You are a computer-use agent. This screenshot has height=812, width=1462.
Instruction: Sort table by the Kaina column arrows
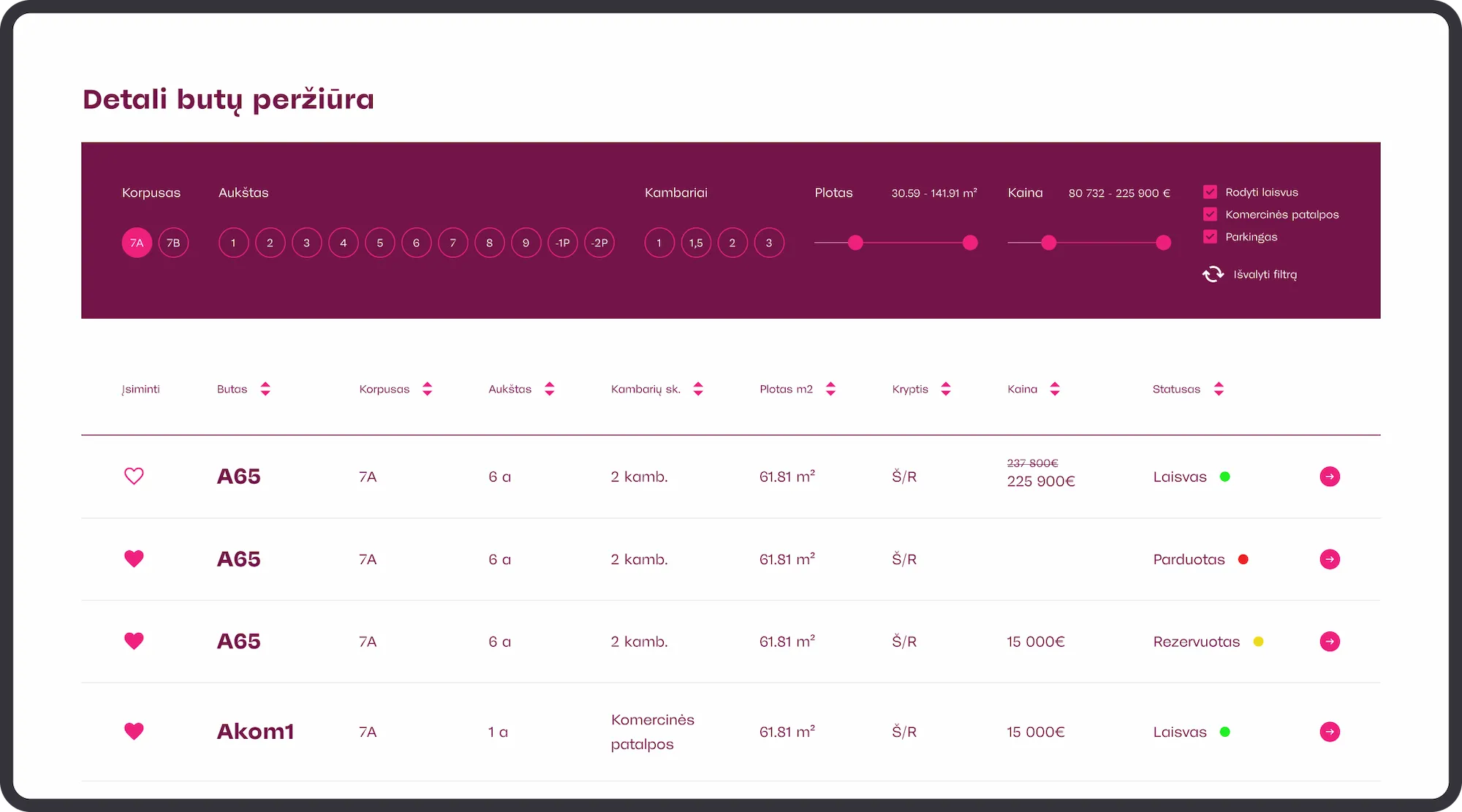pos(1054,389)
